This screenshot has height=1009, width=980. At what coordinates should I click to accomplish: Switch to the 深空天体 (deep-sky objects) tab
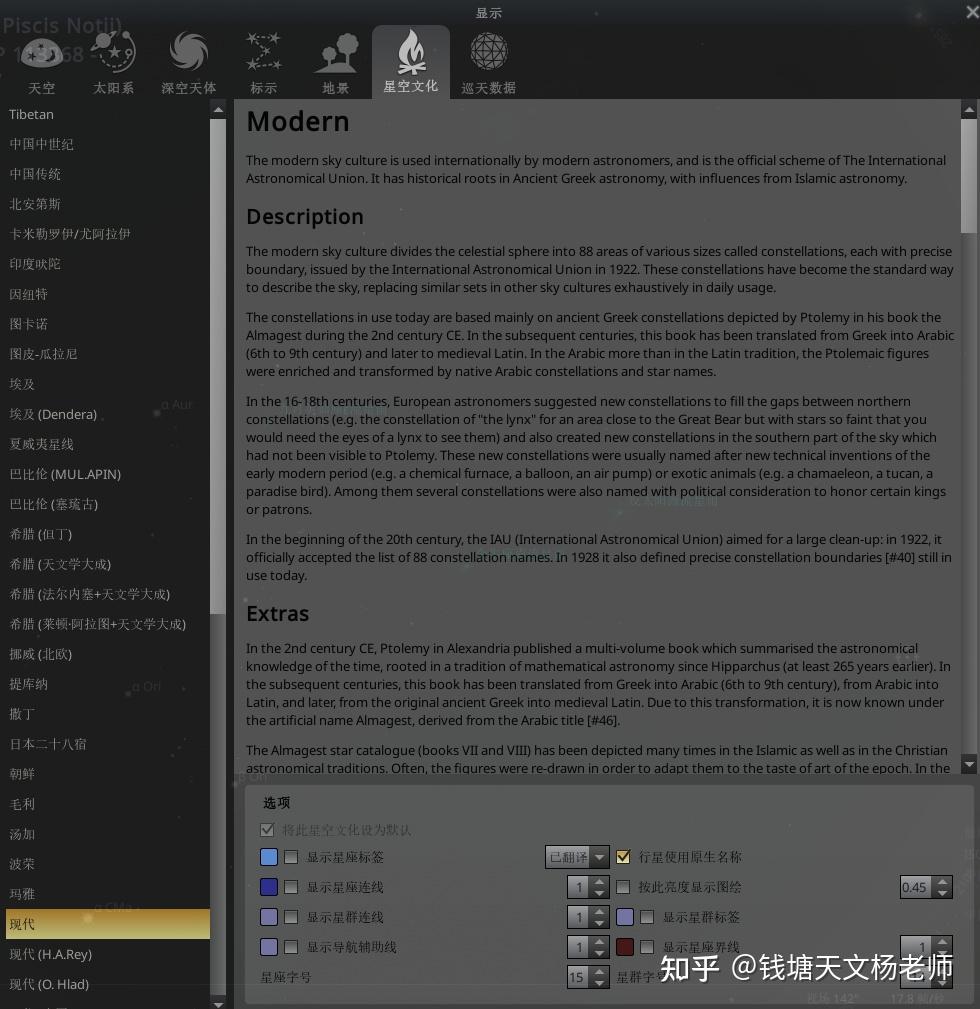pos(189,63)
